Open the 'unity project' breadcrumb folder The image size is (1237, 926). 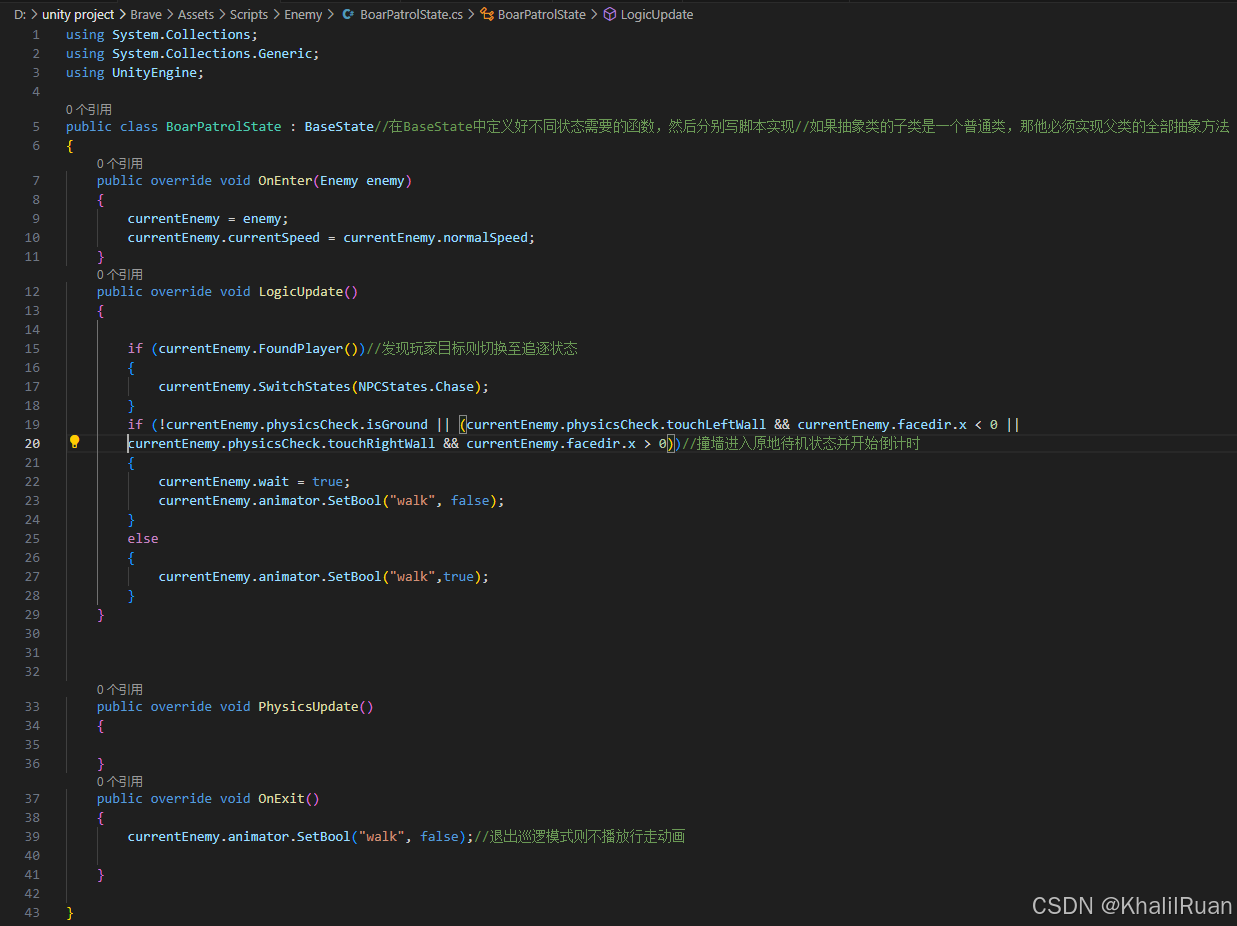[x=78, y=14]
